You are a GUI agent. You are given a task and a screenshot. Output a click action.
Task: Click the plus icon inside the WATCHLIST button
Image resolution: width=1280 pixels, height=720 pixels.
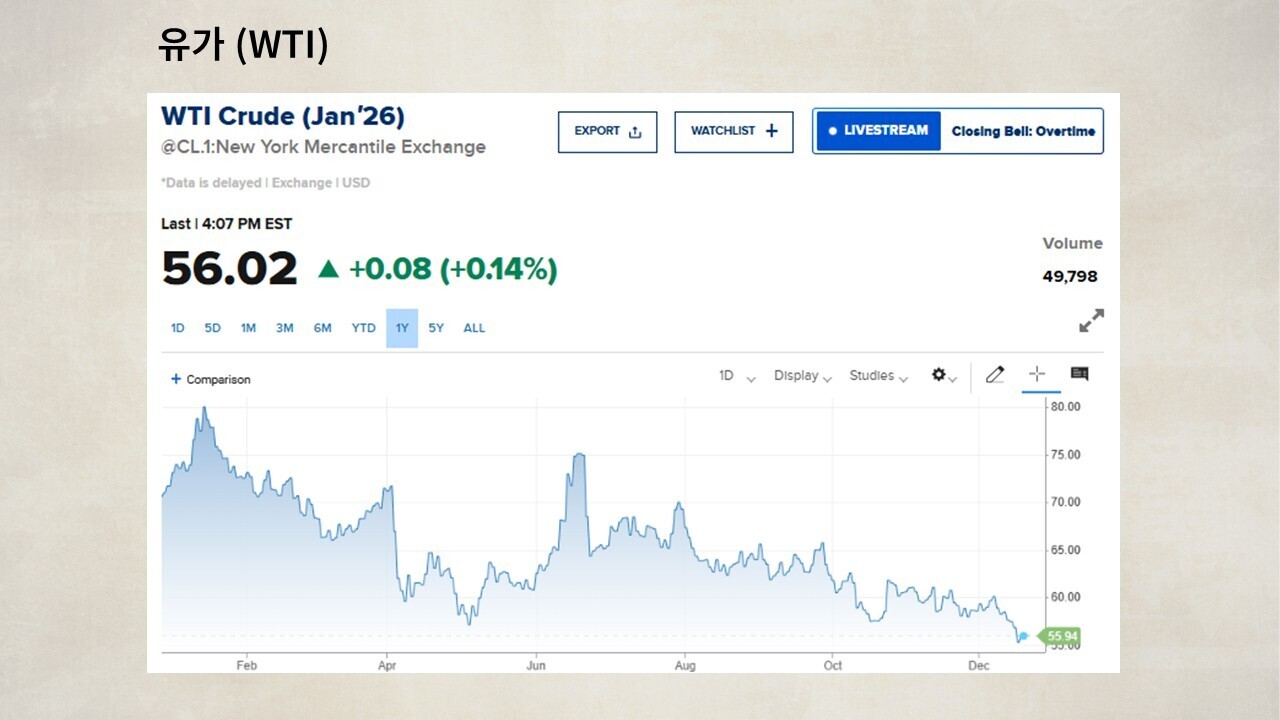(771, 131)
